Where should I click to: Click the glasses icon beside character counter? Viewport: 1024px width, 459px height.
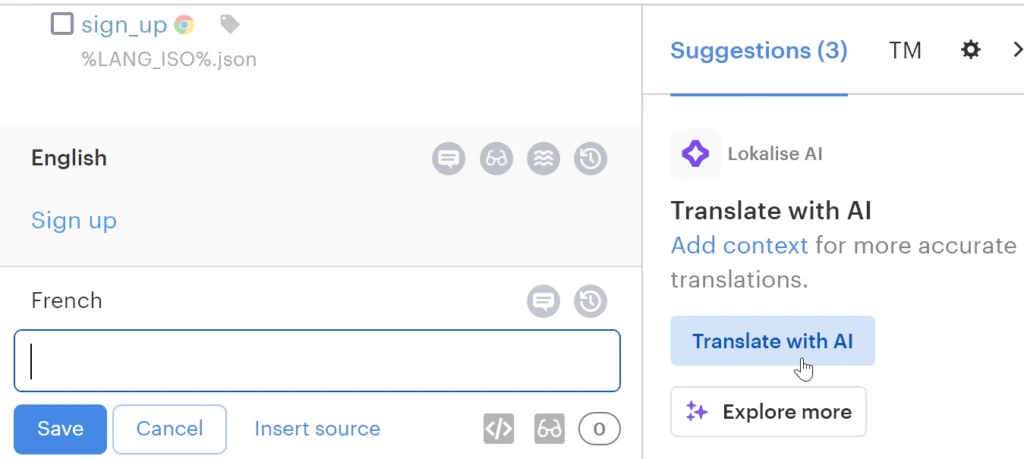549,429
